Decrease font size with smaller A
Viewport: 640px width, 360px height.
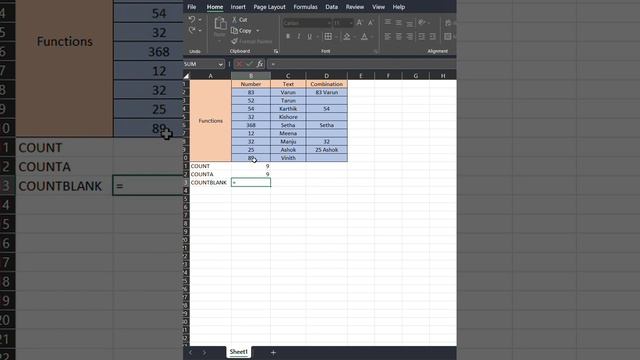(x=371, y=23)
